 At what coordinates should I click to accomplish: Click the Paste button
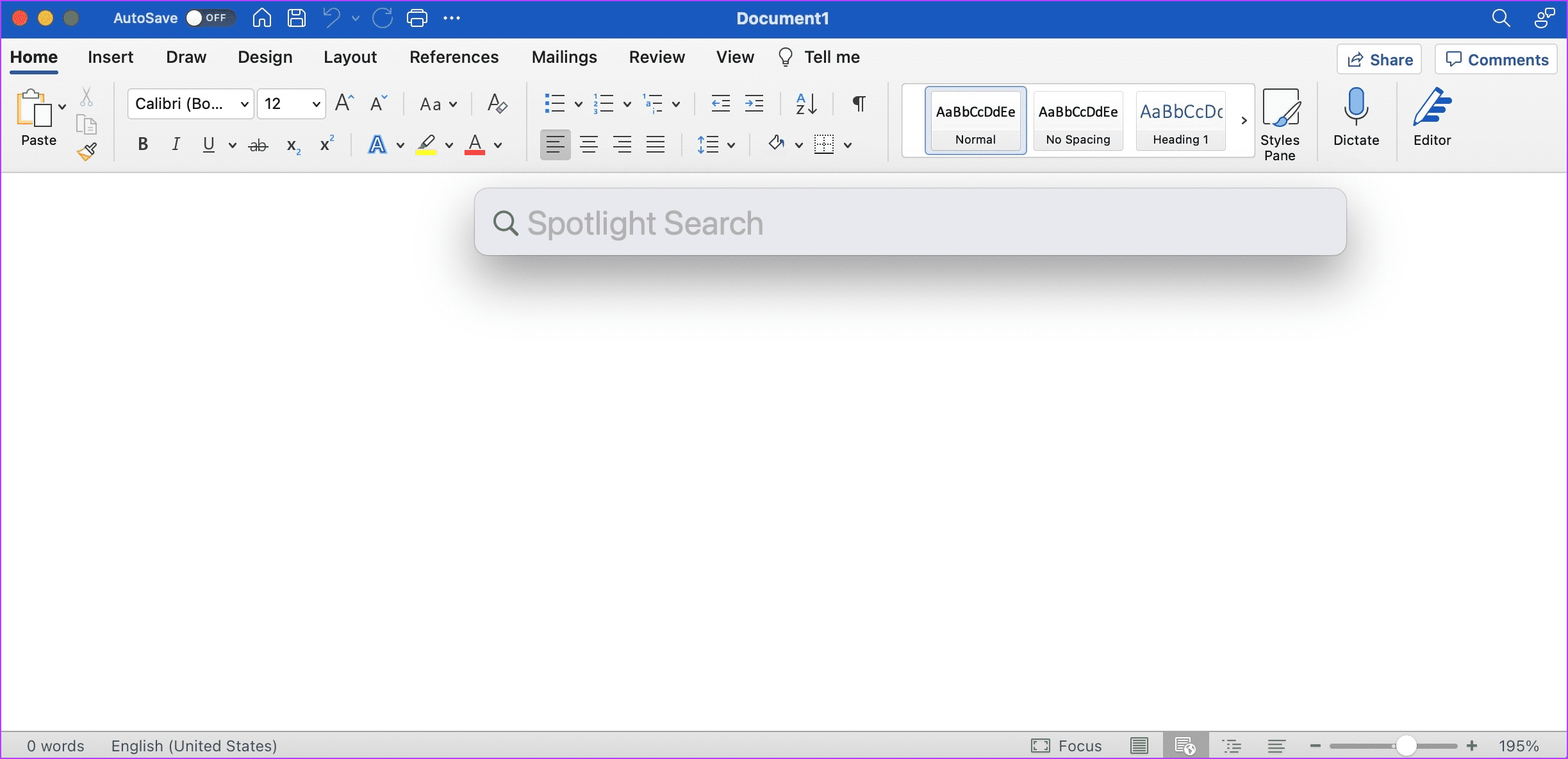38,118
